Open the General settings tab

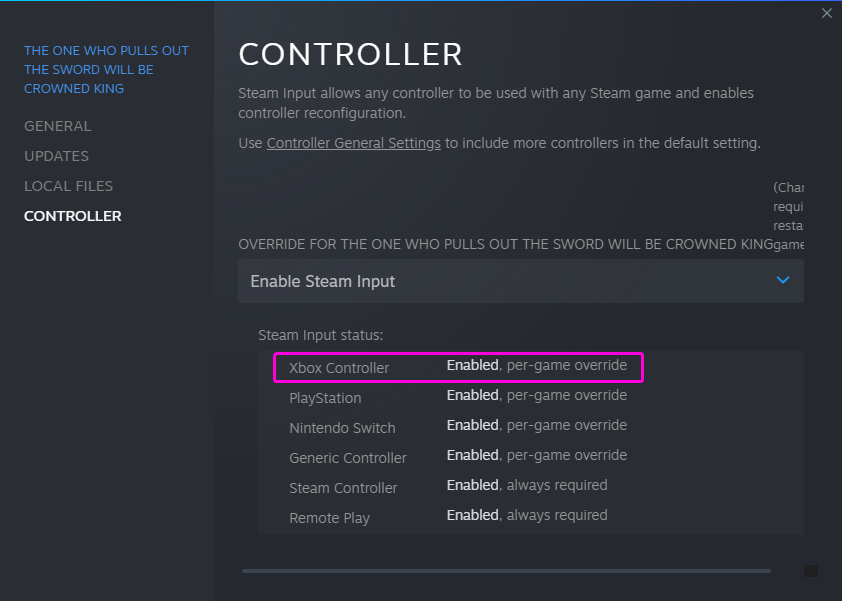[57, 126]
